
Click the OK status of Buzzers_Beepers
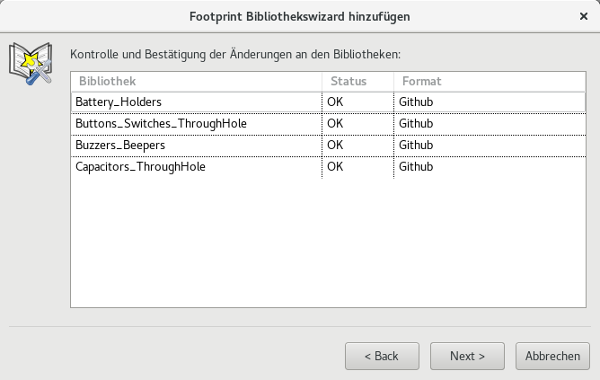click(335, 145)
